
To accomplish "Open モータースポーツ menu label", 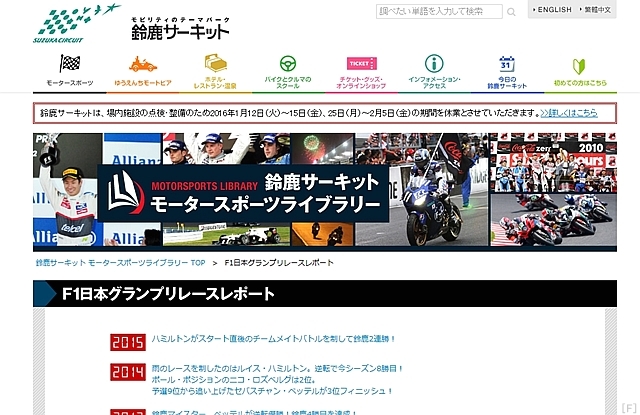I will (x=70, y=83).
